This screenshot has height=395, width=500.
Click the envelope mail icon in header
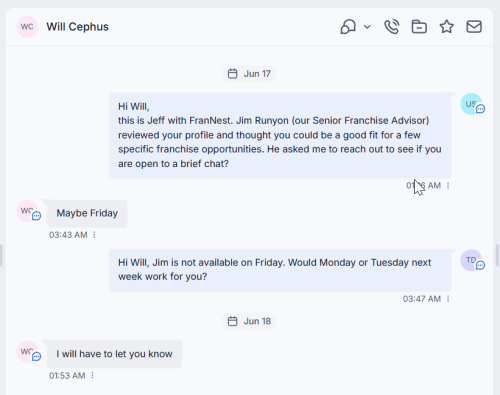coord(474,27)
